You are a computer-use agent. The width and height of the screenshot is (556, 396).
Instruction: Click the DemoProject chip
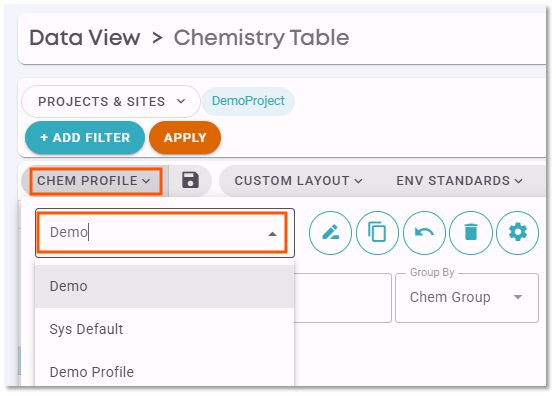click(x=248, y=101)
